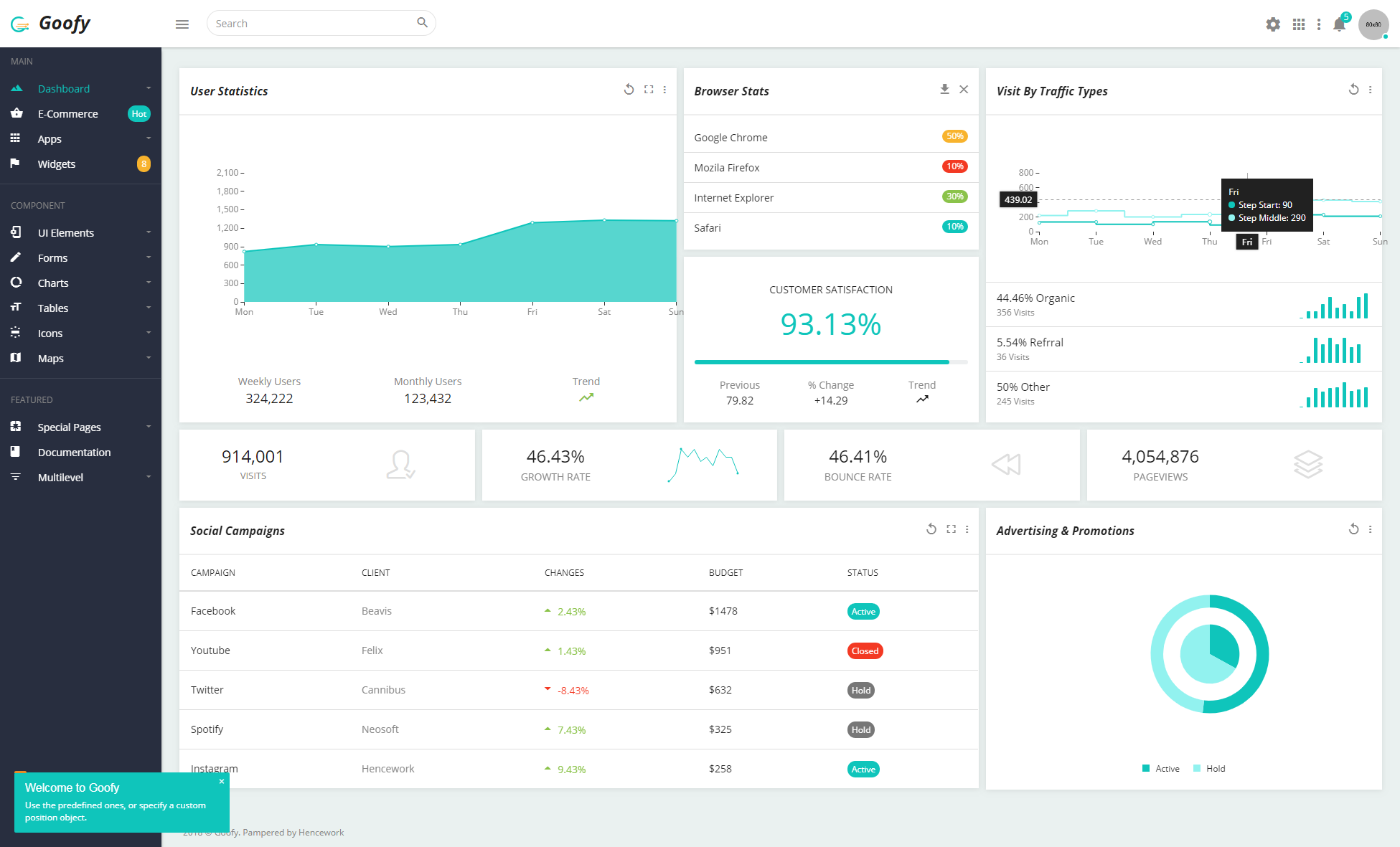1400x847 pixels.
Task: Expand the Multilevel sidebar menu
Action: click(x=80, y=477)
